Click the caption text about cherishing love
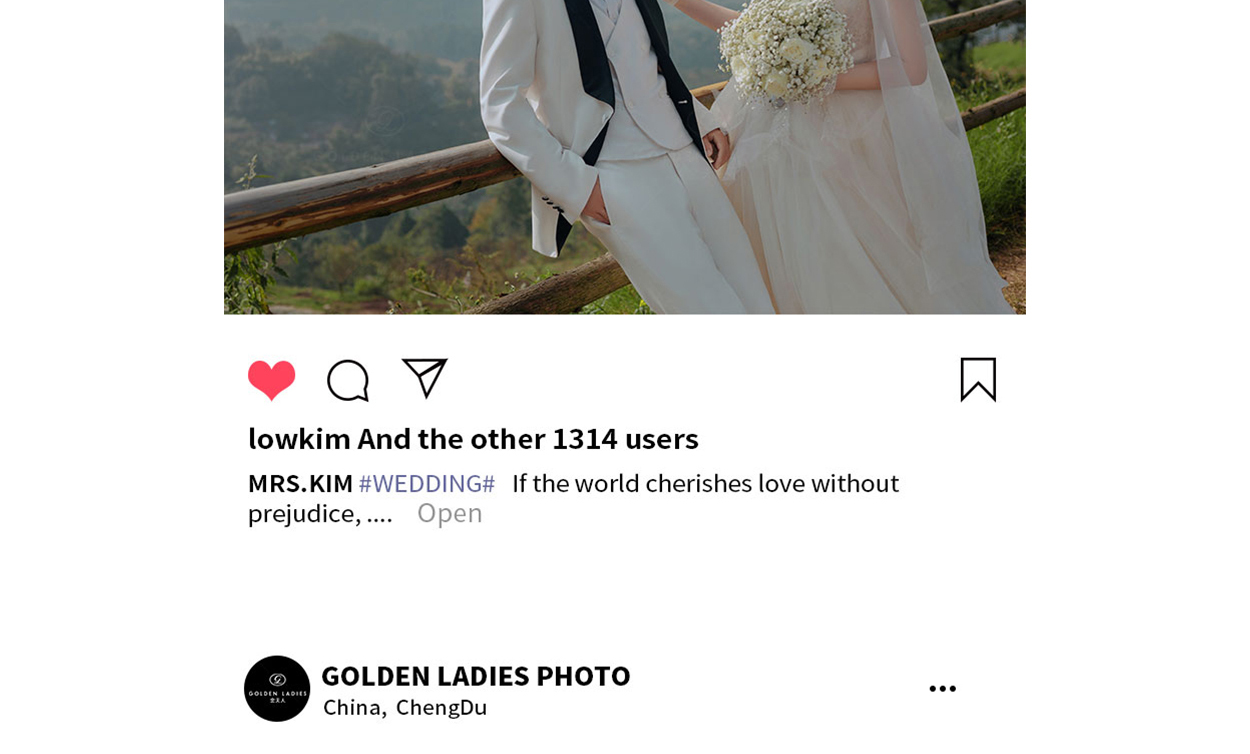The height and width of the screenshot is (754, 1250). click(573, 498)
